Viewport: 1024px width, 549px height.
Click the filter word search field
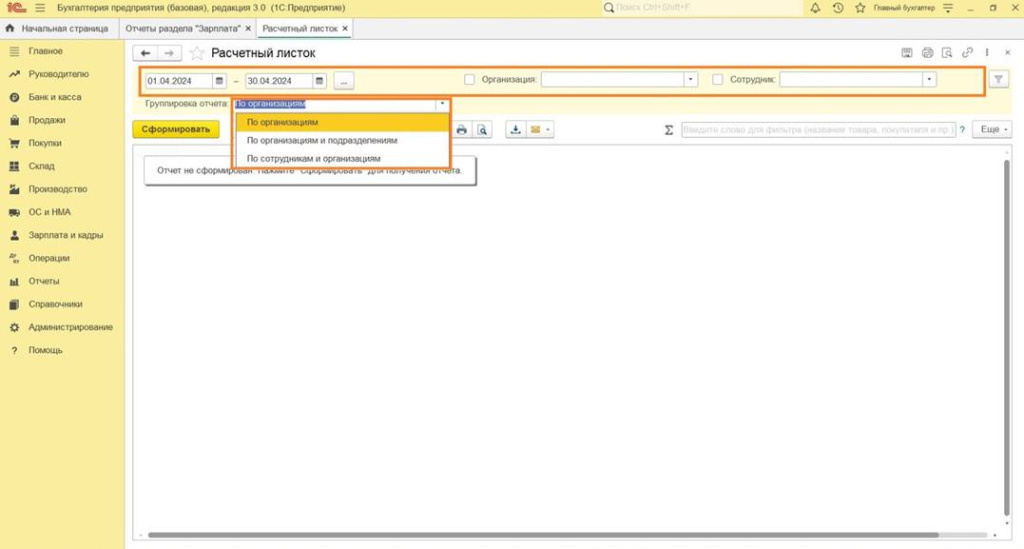817,130
